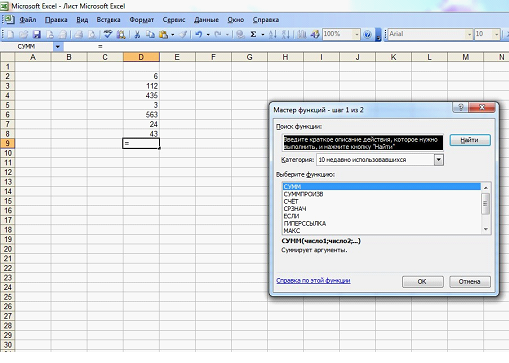
Task: Click the Cut scissors icon
Action: 137,34
